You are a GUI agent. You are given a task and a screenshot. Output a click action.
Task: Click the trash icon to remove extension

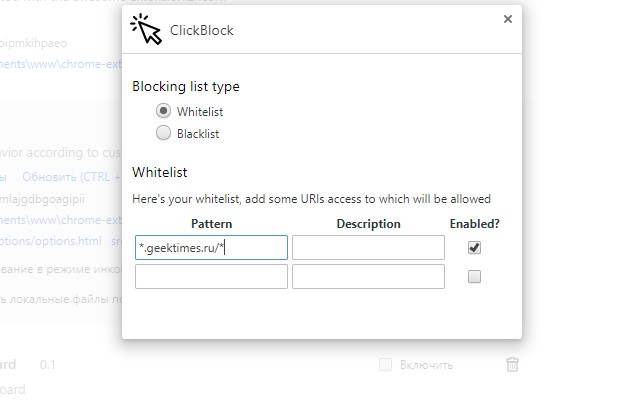pos(512,365)
